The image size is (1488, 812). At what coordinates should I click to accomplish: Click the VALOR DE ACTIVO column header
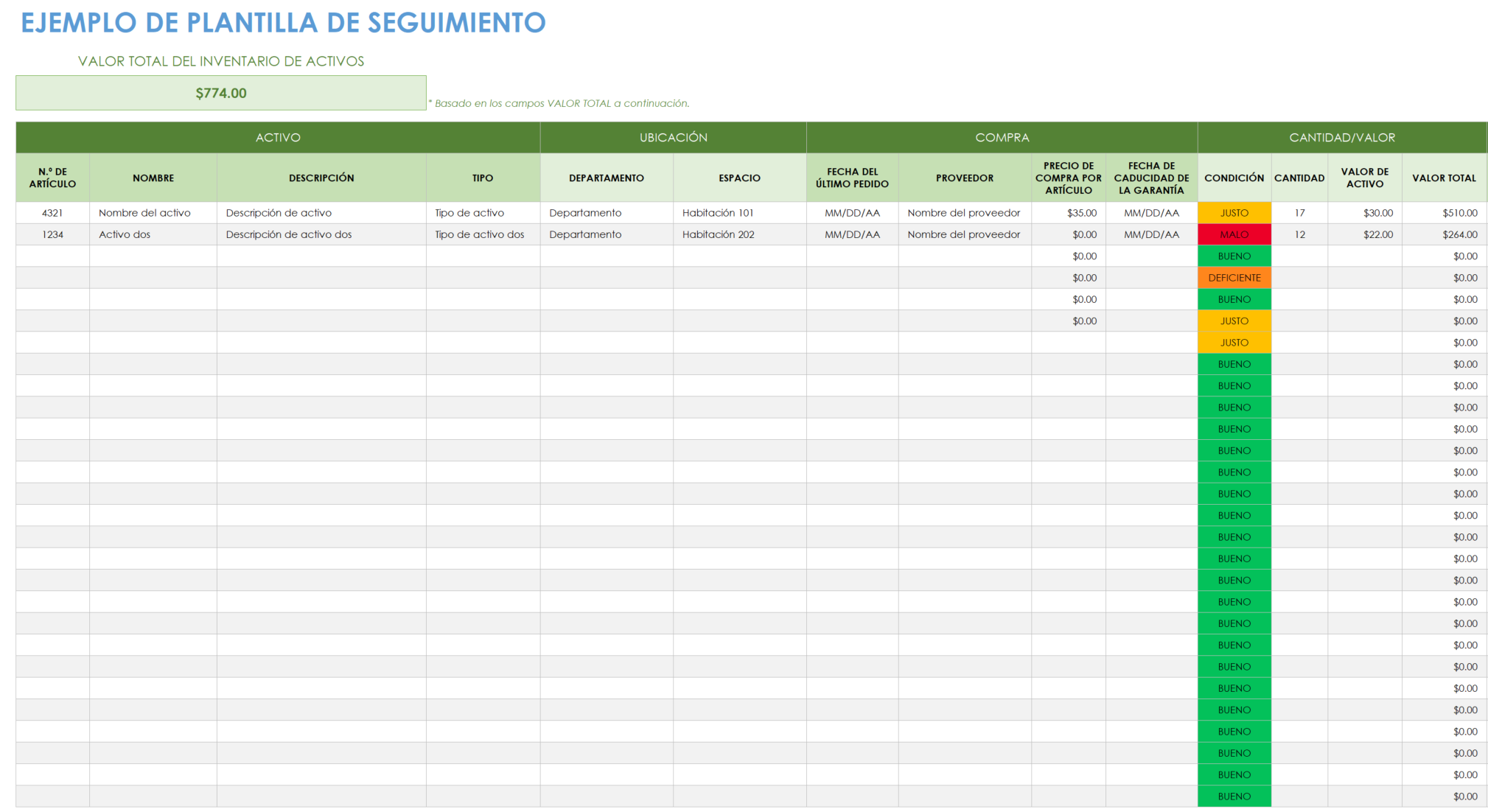click(1365, 178)
